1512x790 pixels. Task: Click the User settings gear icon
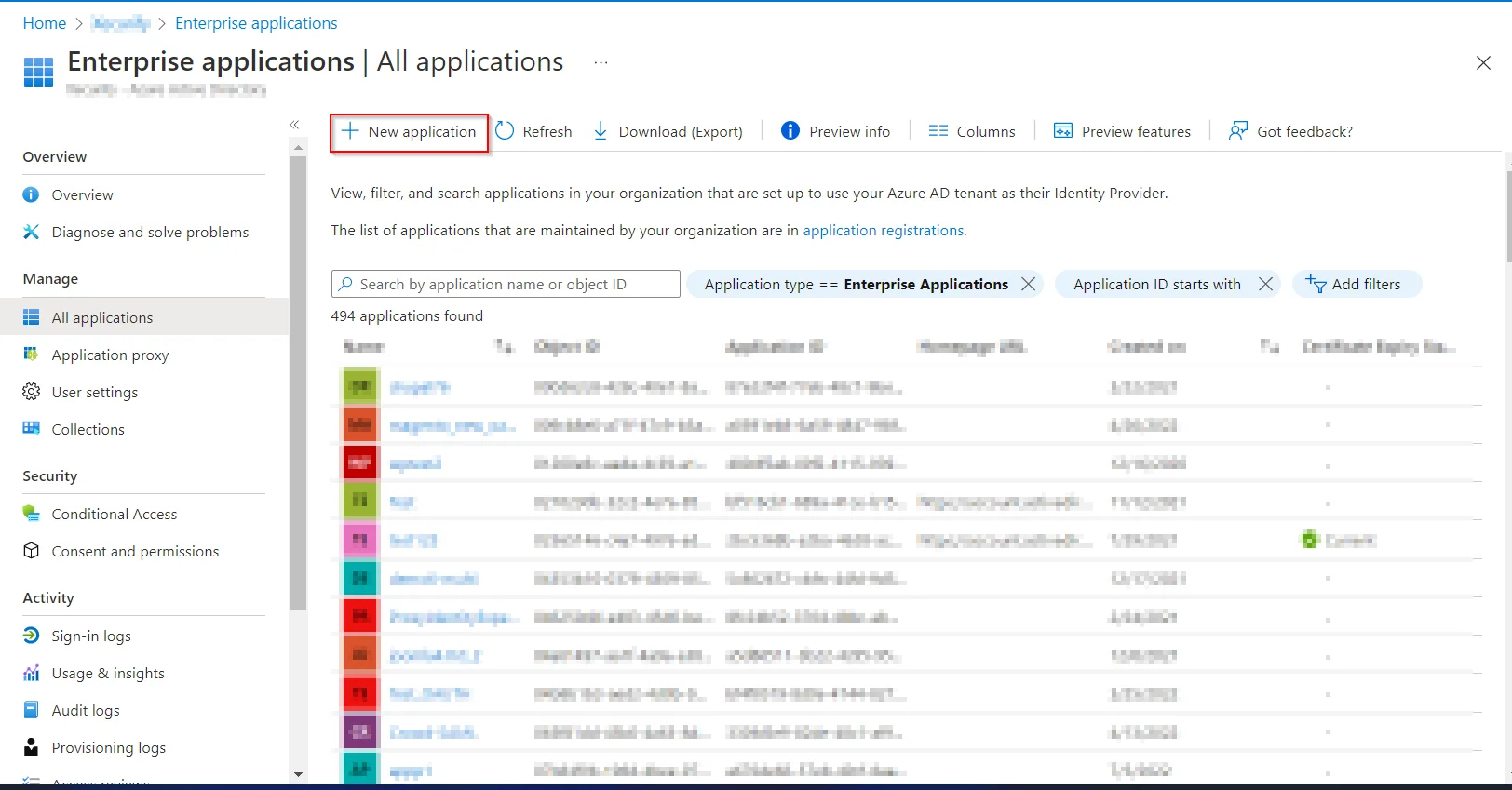[31, 392]
